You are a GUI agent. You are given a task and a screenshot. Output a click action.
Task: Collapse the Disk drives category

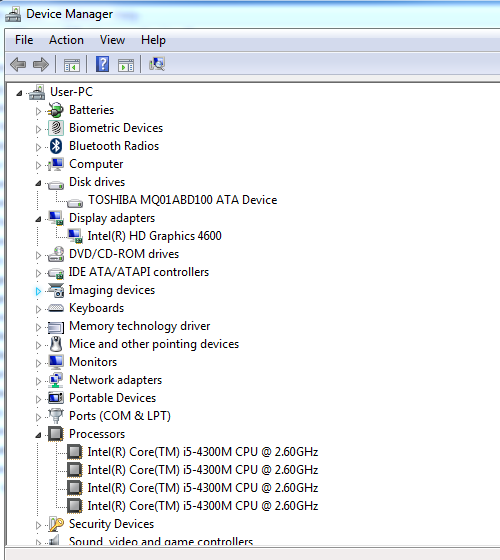[x=38, y=183]
